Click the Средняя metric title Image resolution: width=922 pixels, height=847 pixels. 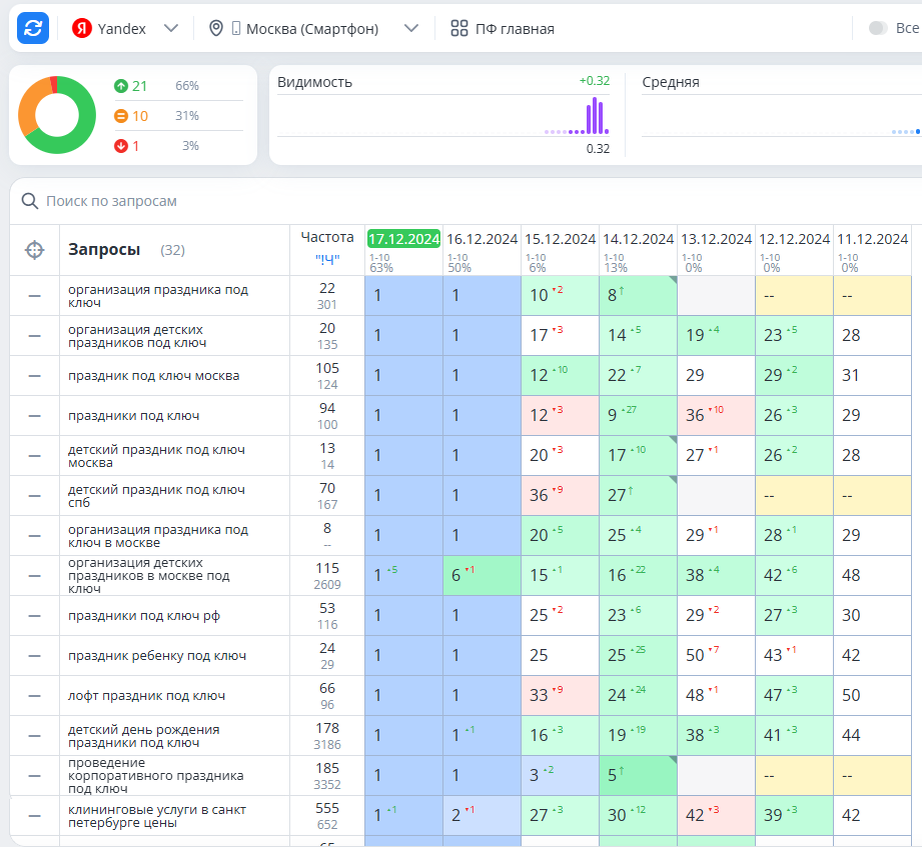(671, 82)
